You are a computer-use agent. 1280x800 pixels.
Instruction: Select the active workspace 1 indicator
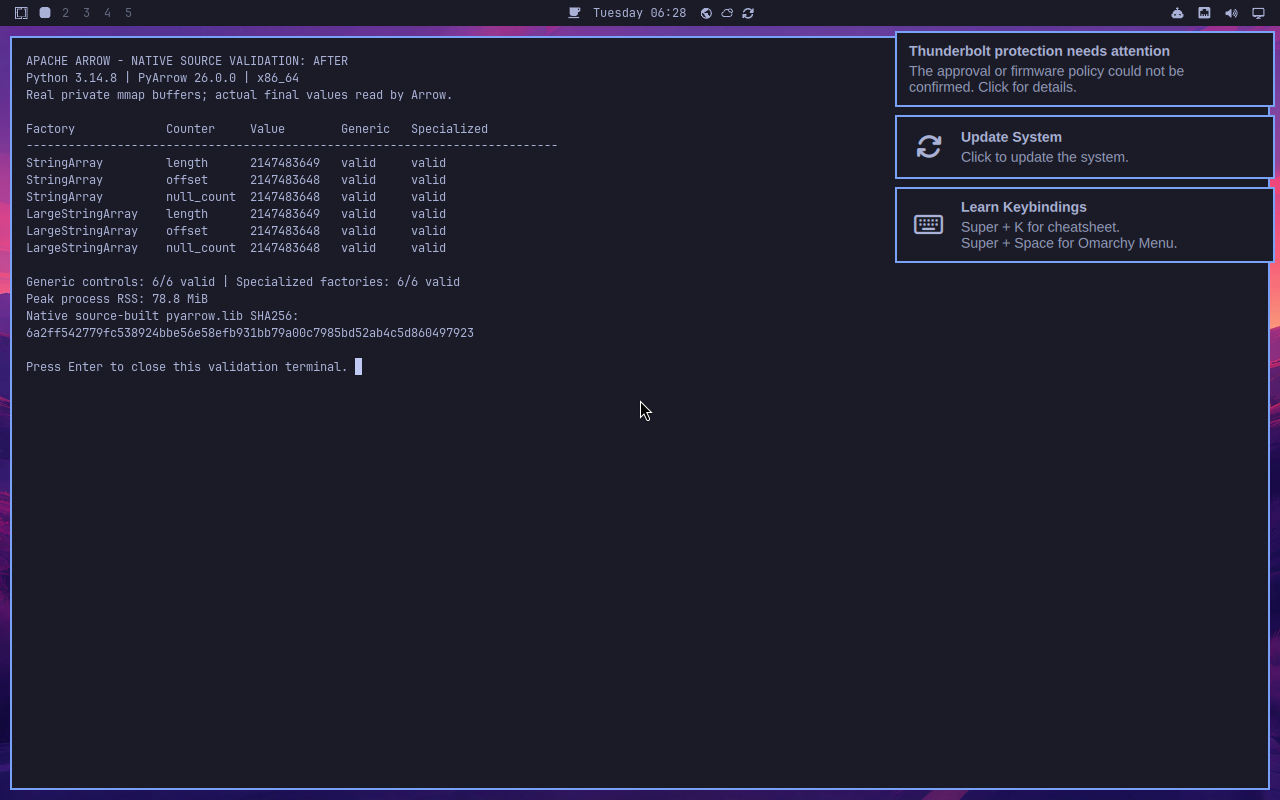45,13
